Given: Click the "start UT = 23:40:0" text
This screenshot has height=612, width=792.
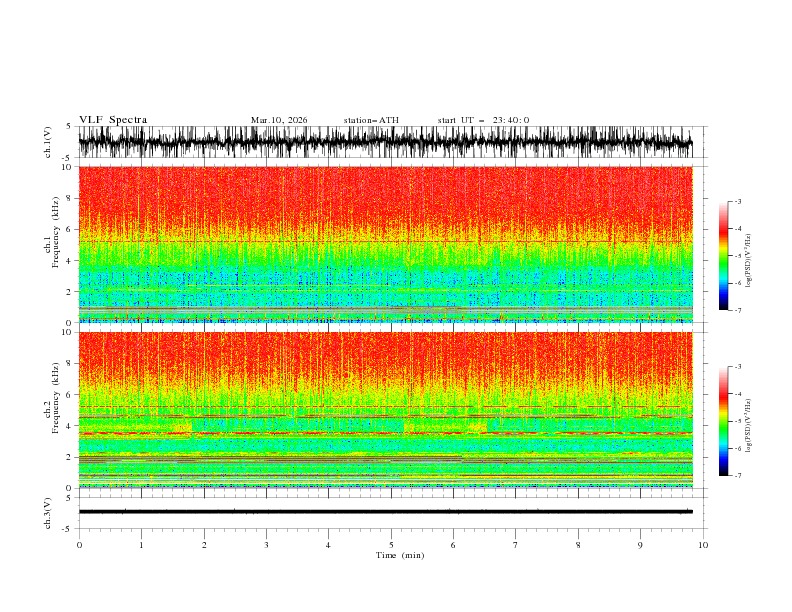Looking at the screenshot, I should point(483,120).
